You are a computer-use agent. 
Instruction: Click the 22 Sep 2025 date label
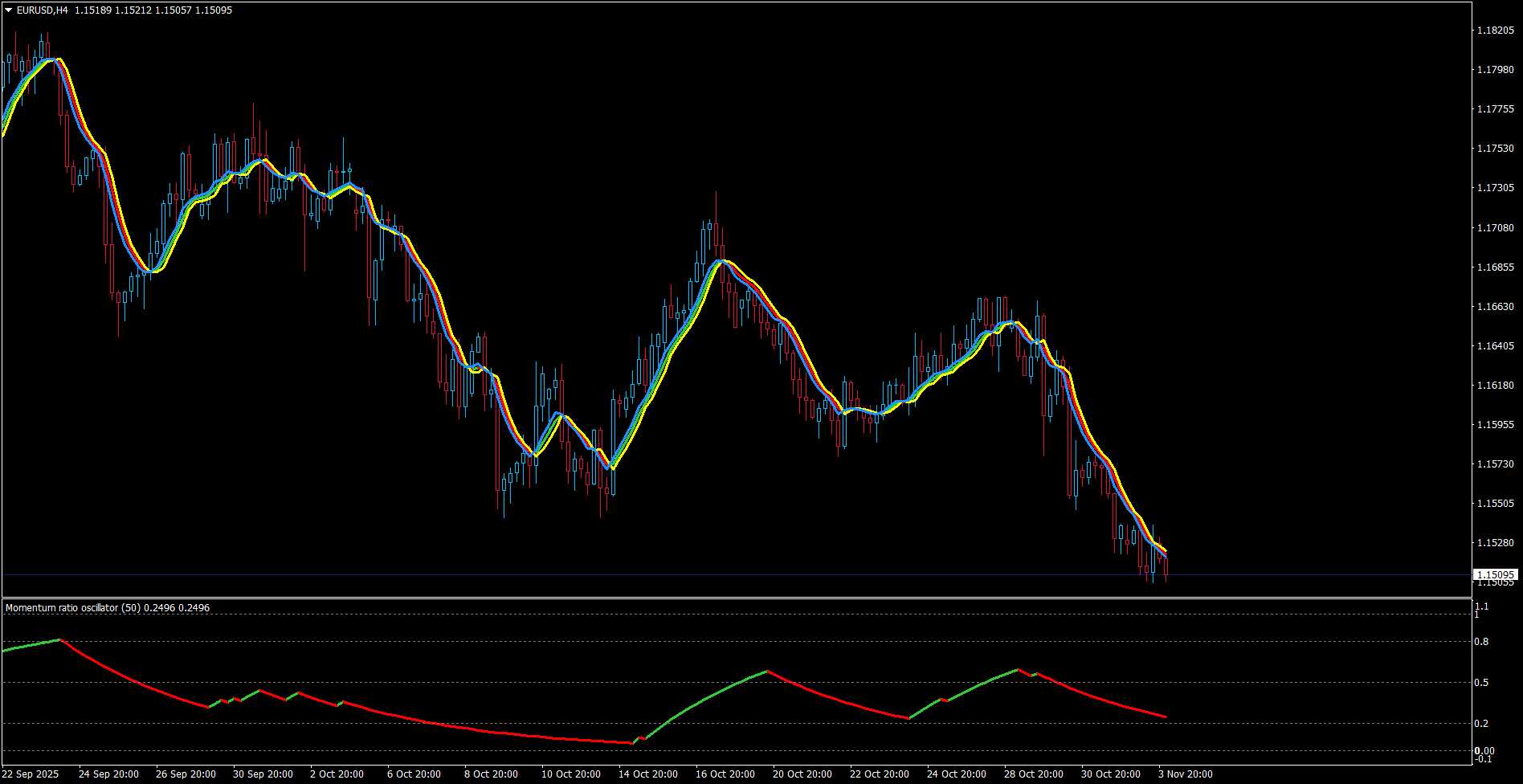pos(31,774)
